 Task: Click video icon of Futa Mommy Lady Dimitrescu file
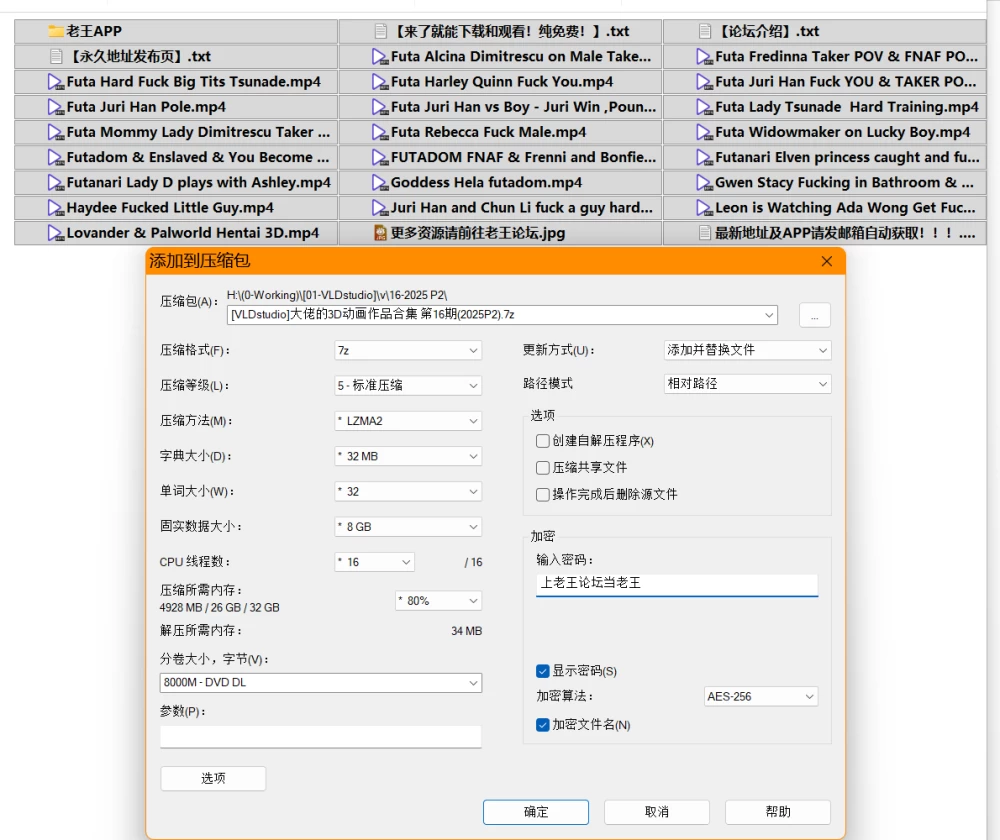point(56,133)
